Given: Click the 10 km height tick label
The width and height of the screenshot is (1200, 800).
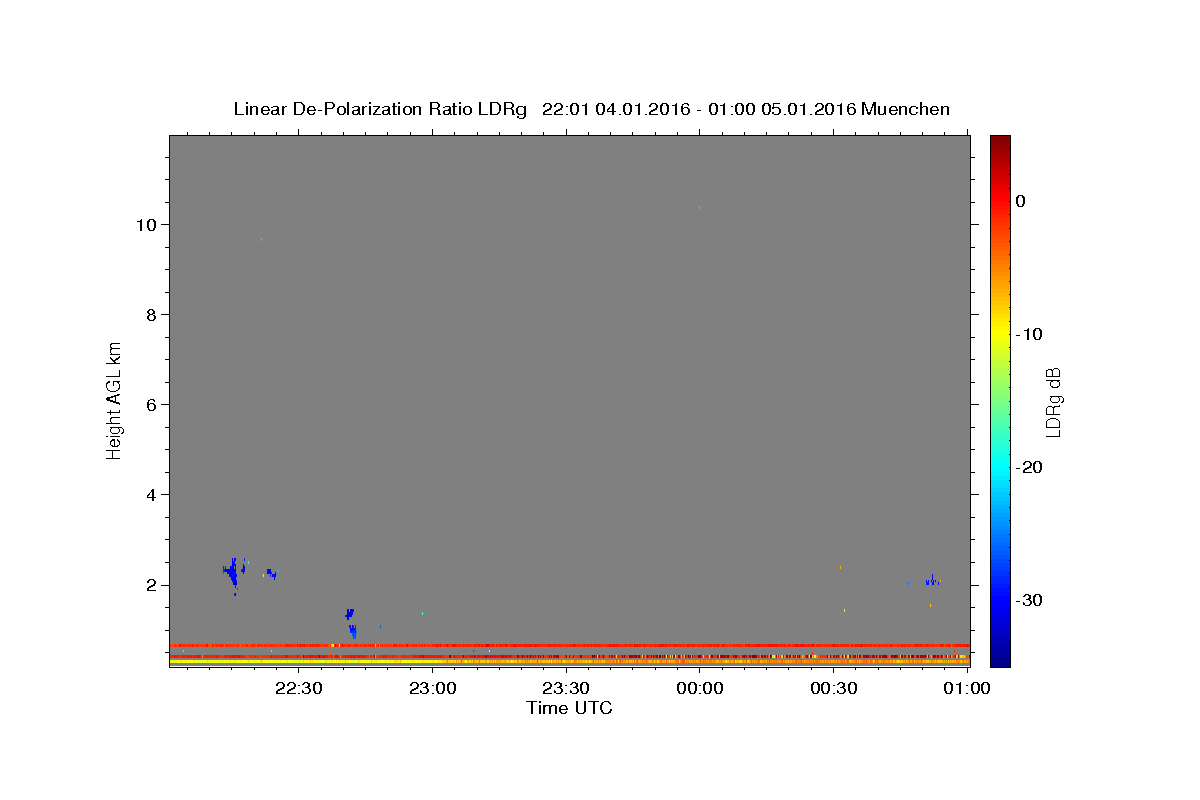Looking at the screenshot, I should point(145,225).
